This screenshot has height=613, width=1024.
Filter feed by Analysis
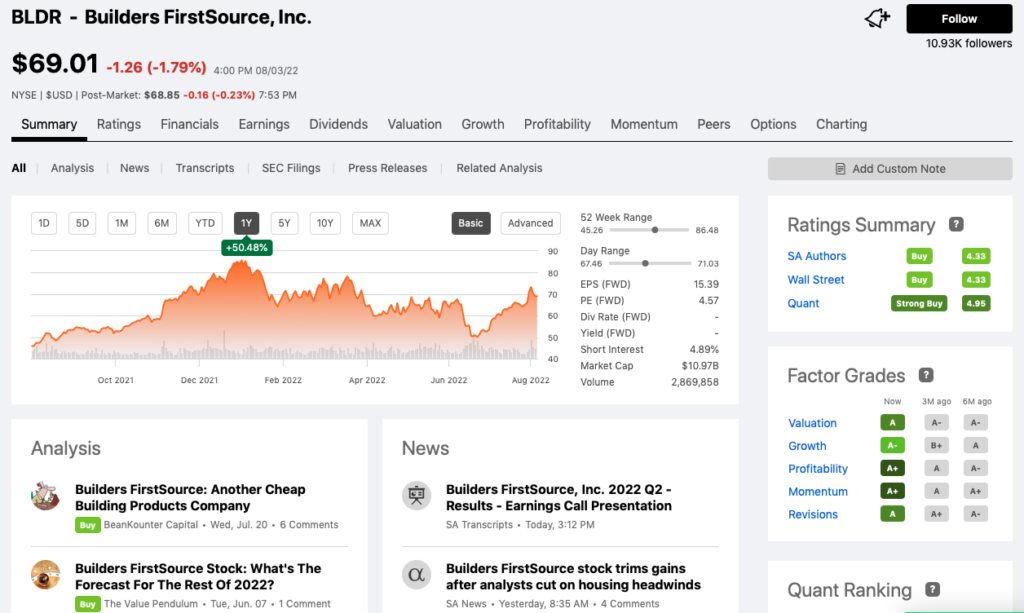72,168
